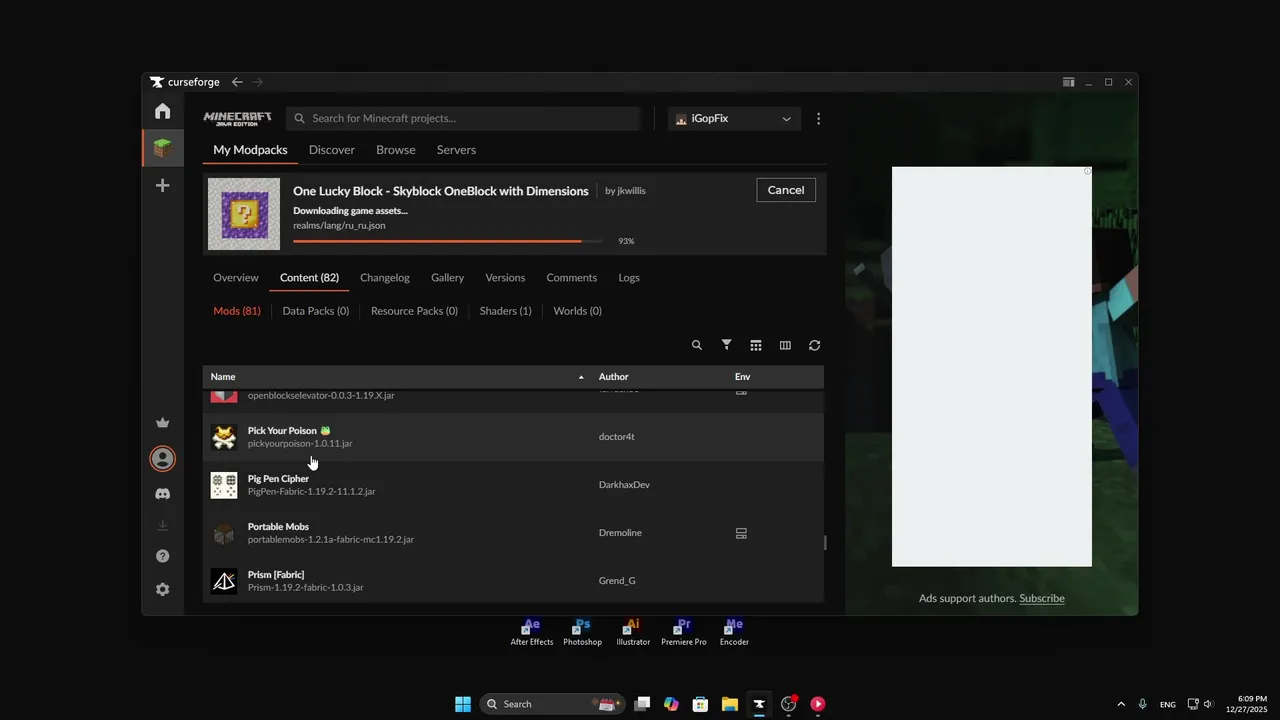
Task: Open the Discover tab
Action: tap(332, 150)
